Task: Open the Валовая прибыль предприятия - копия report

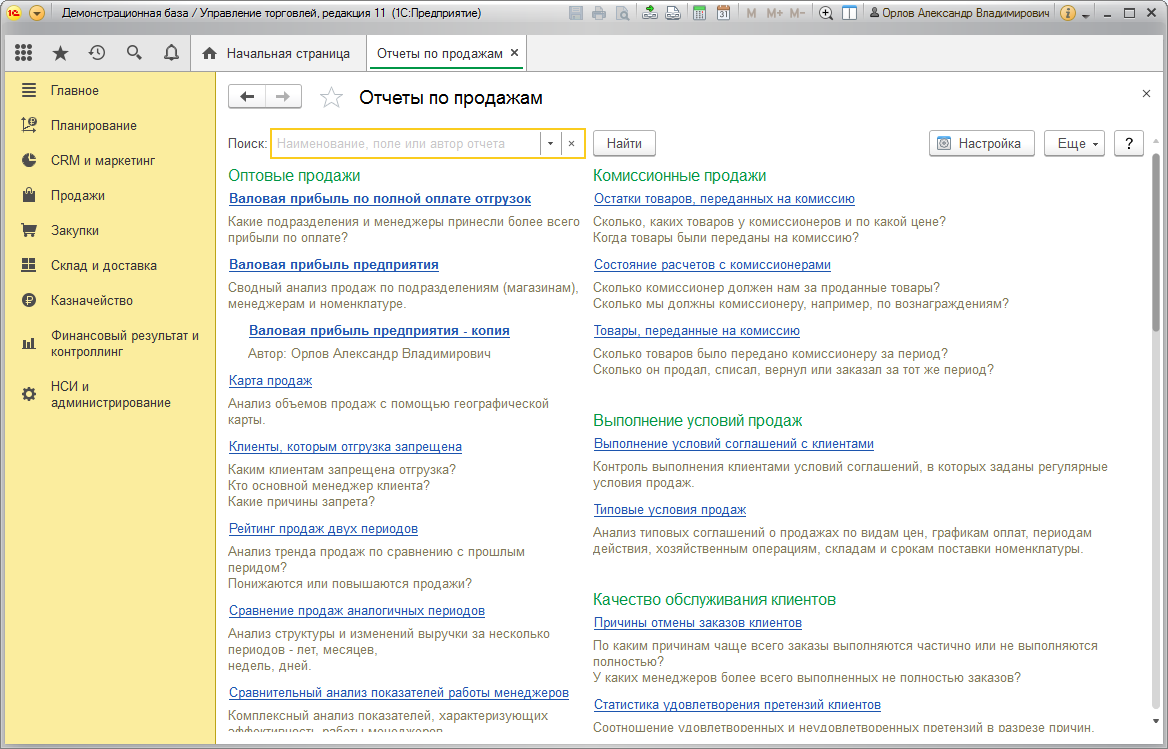Action: point(379,331)
